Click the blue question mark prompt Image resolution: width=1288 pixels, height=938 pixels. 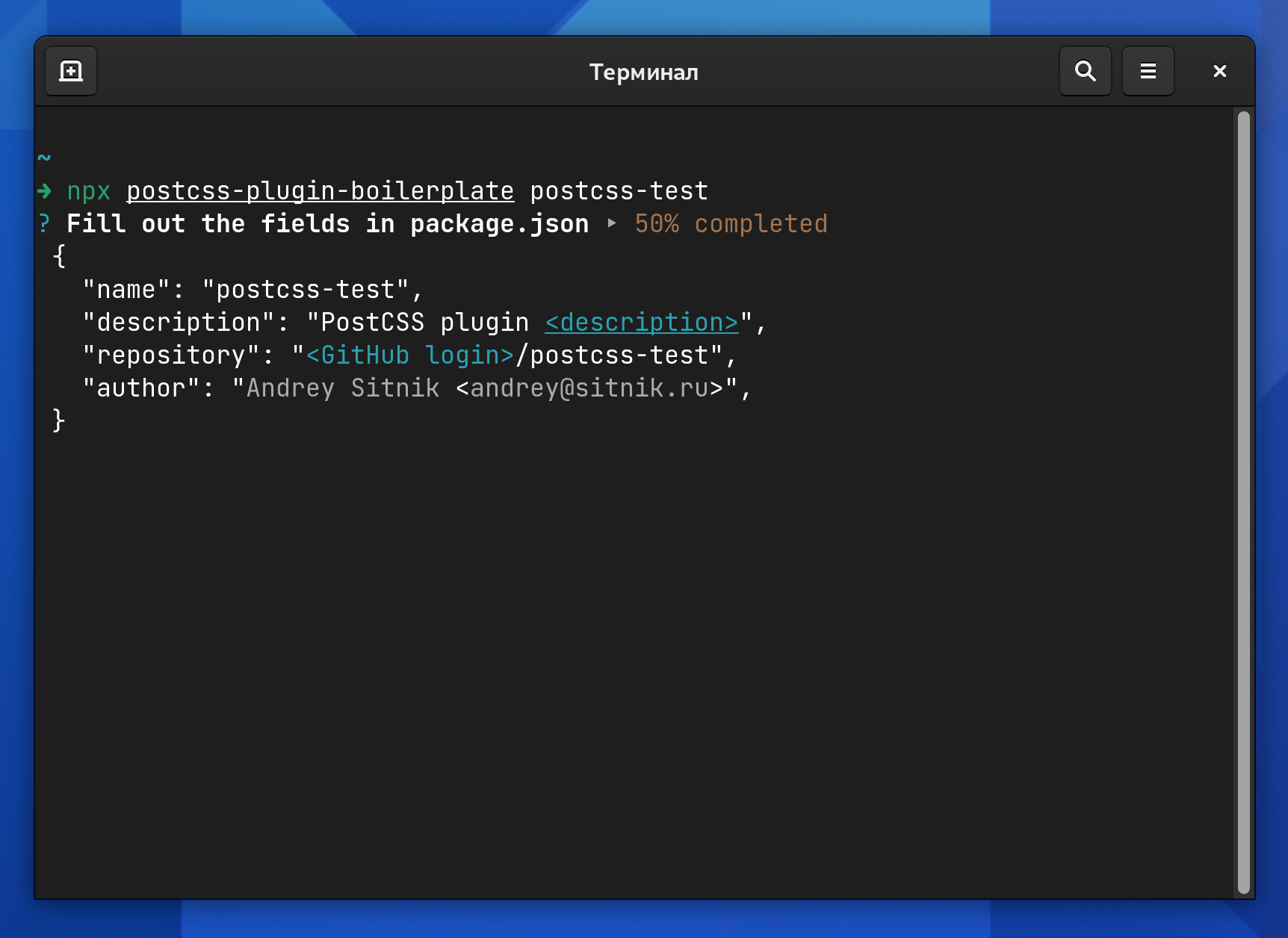[44, 224]
